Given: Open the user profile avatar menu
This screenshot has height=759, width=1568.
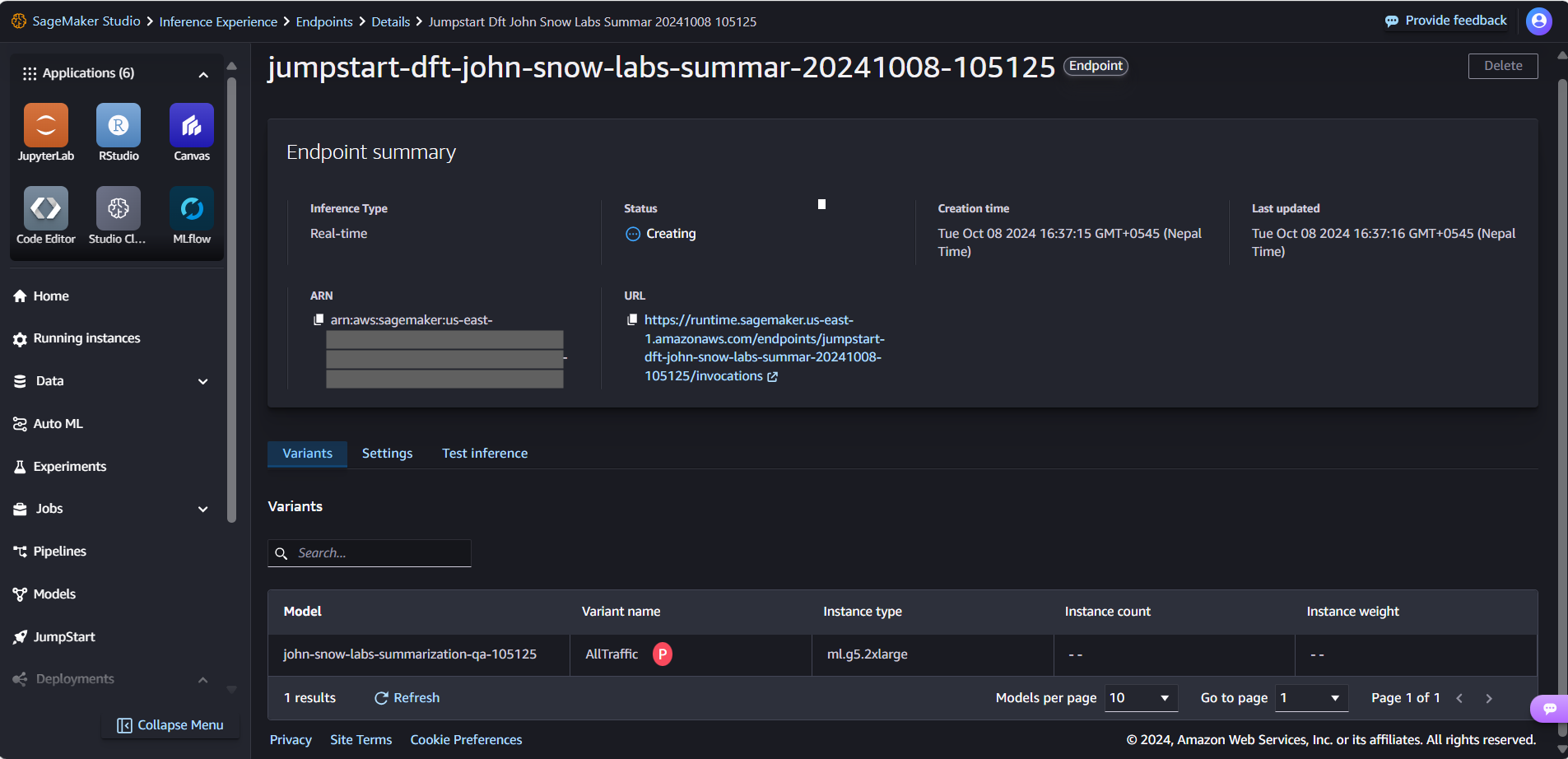Looking at the screenshot, I should (x=1539, y=21).
